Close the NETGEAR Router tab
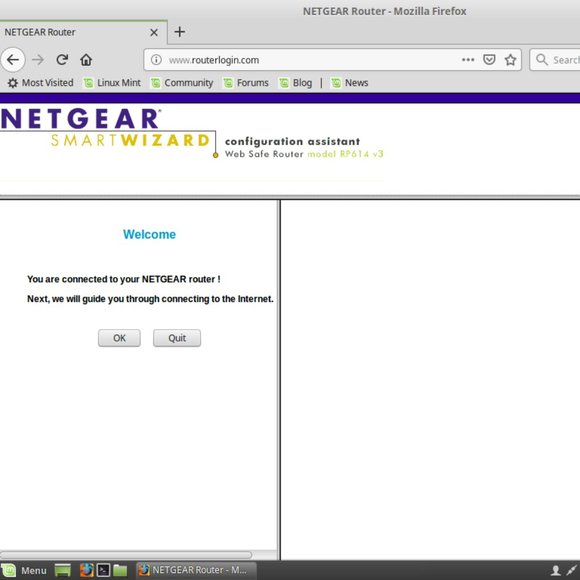580x580 pixels. click(x=154, y=33)
